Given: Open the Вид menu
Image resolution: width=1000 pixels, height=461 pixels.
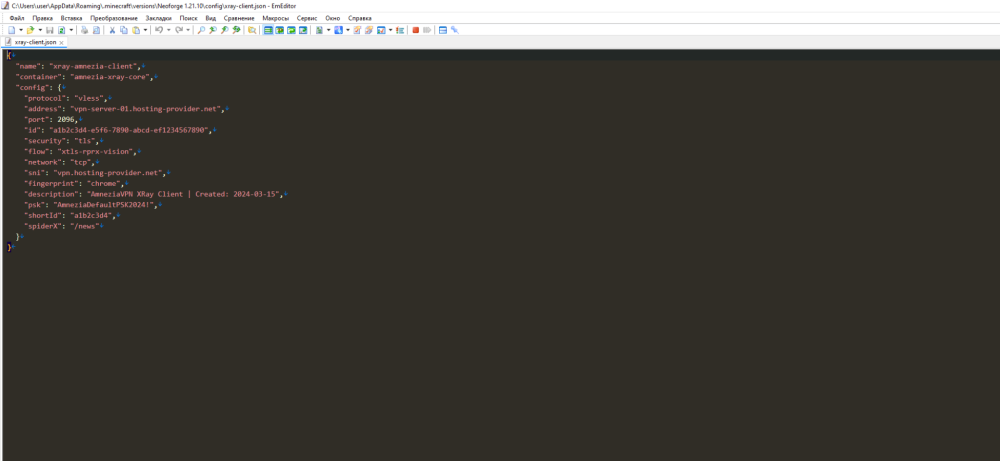Looking at the screenshot, I should tap(211, 18).
